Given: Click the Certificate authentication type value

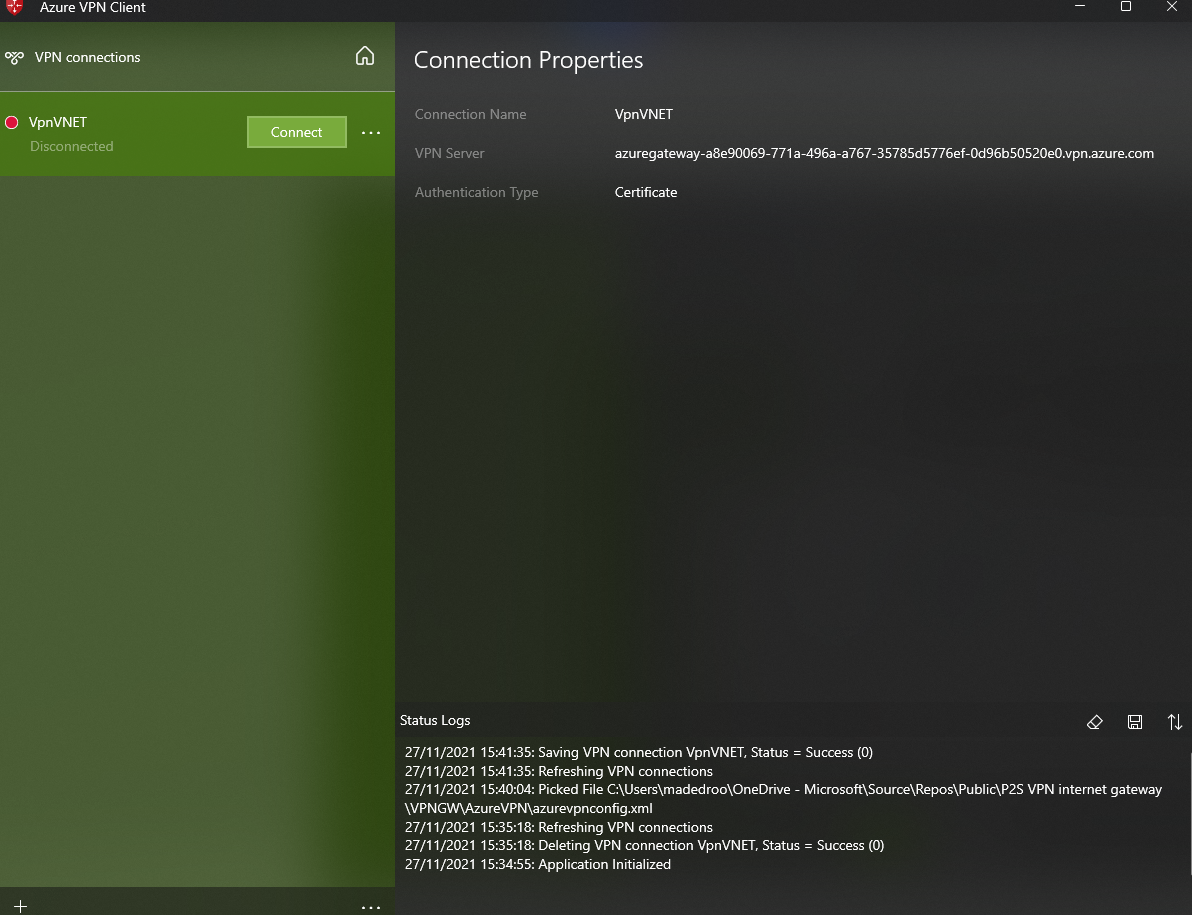Looking at the screenshot, I should (645, 192).
